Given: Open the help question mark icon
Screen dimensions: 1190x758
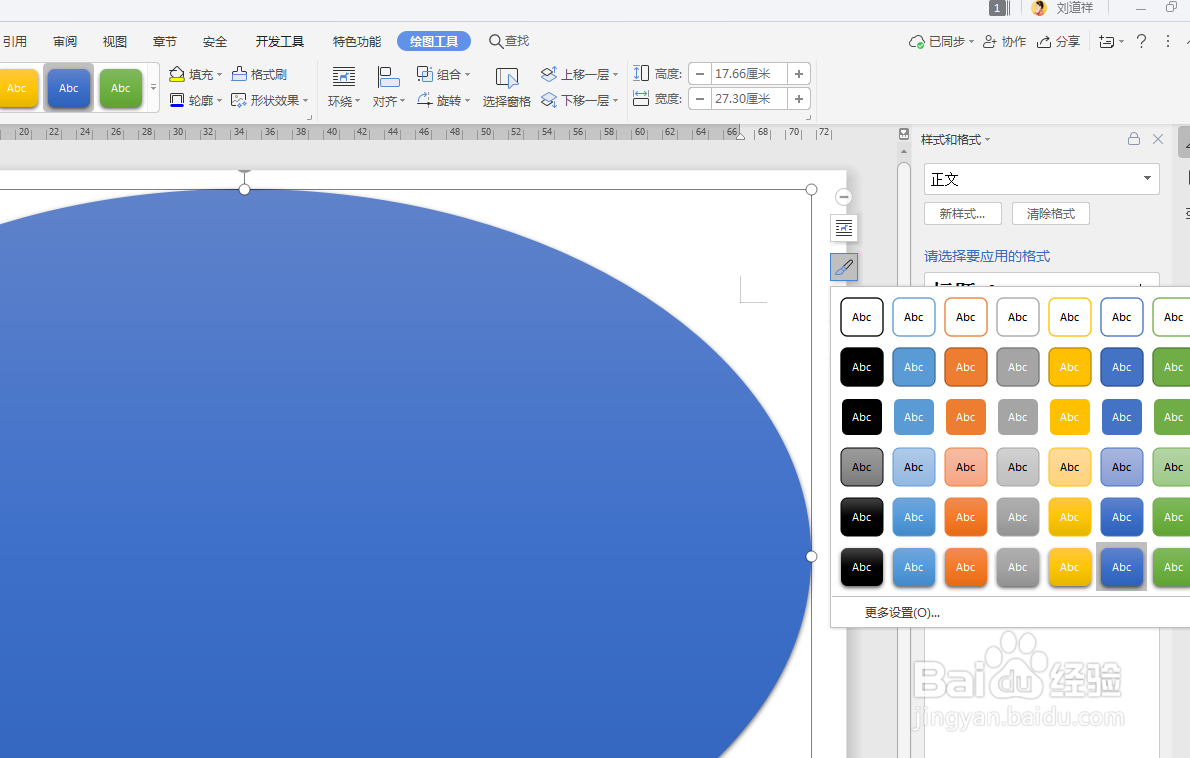Looking at the screenshot, I should [x=1141, y=41].
